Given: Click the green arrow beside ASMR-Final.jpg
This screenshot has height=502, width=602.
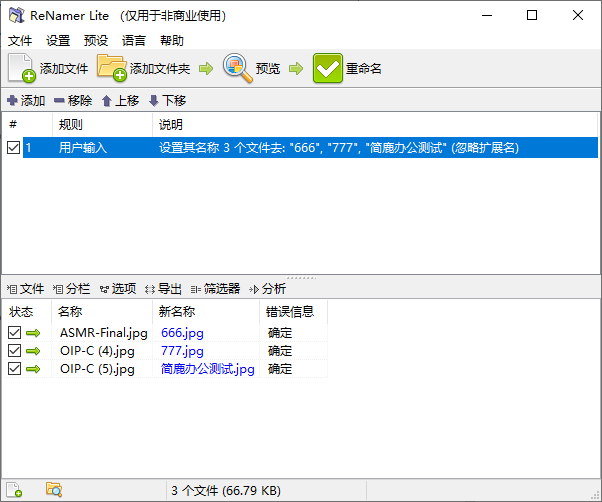Looking at the screenshot, I should click(x=33, y=333).
